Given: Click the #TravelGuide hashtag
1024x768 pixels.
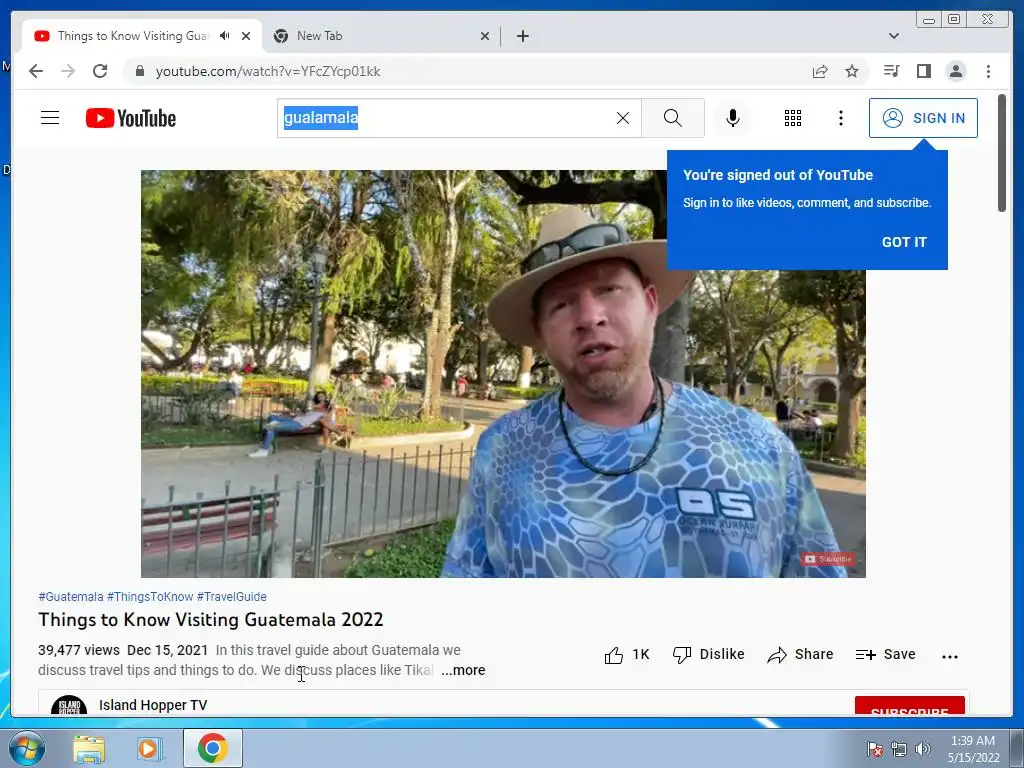Looking at the screenshot, I should 232,597.
